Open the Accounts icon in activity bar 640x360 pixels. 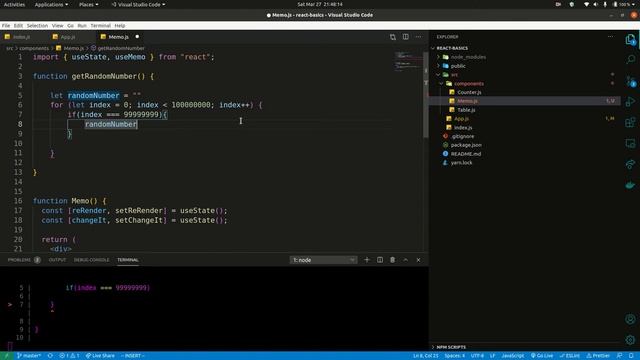point(630,319)
